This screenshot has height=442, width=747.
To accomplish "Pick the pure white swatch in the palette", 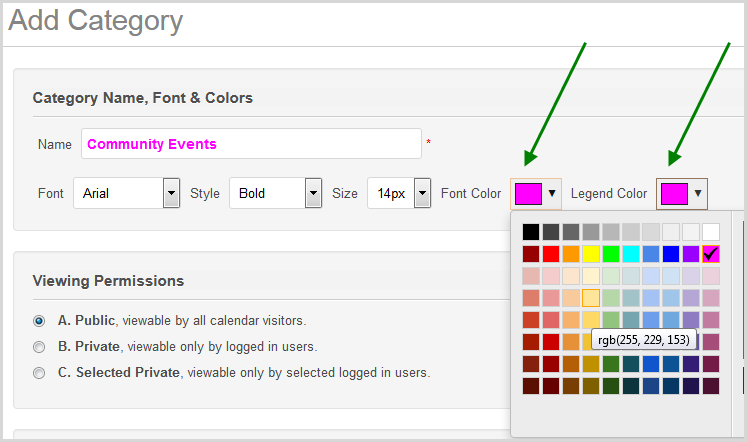I will (x=711, y=232).
